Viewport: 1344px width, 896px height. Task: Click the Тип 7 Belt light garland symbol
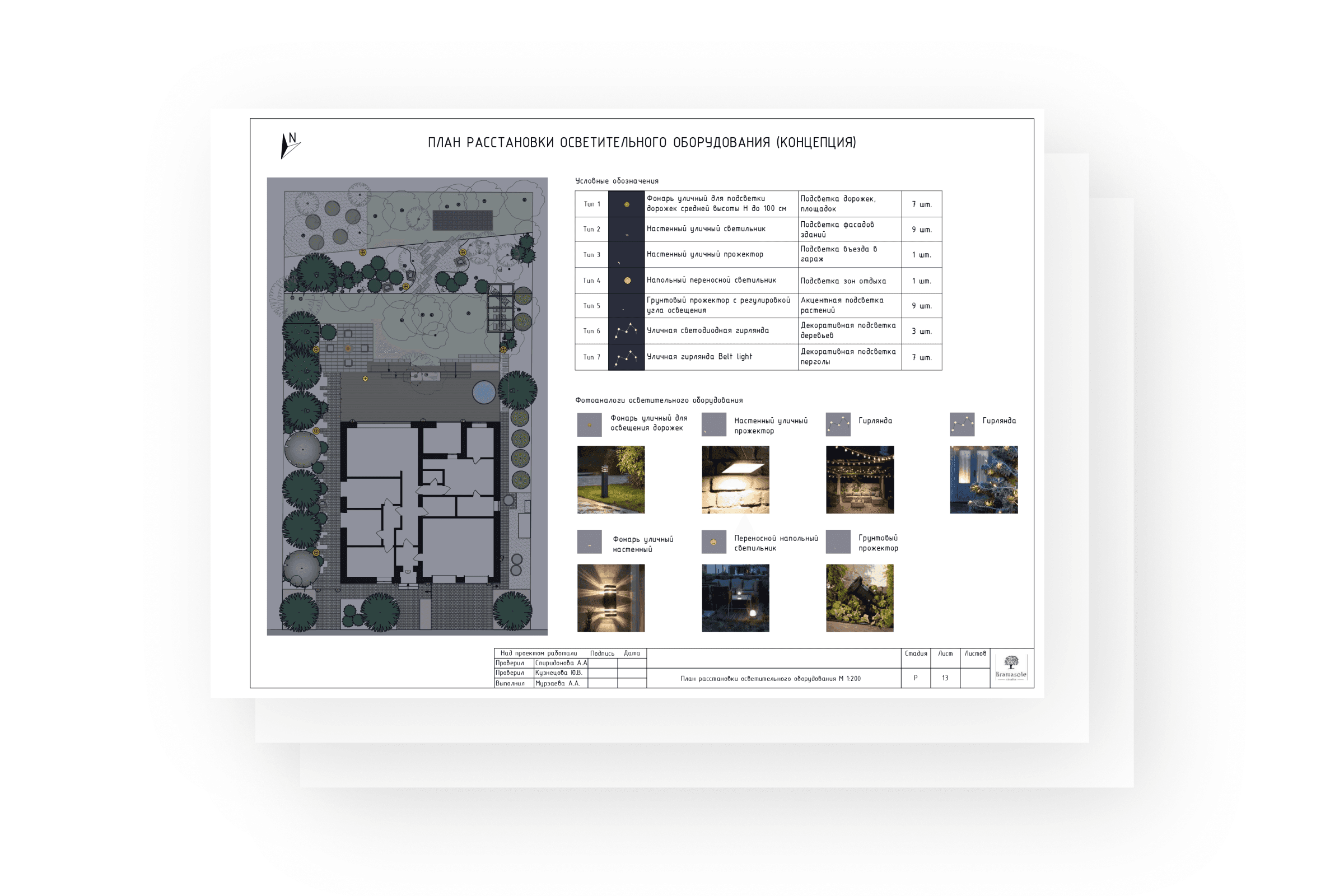point(626,357)
